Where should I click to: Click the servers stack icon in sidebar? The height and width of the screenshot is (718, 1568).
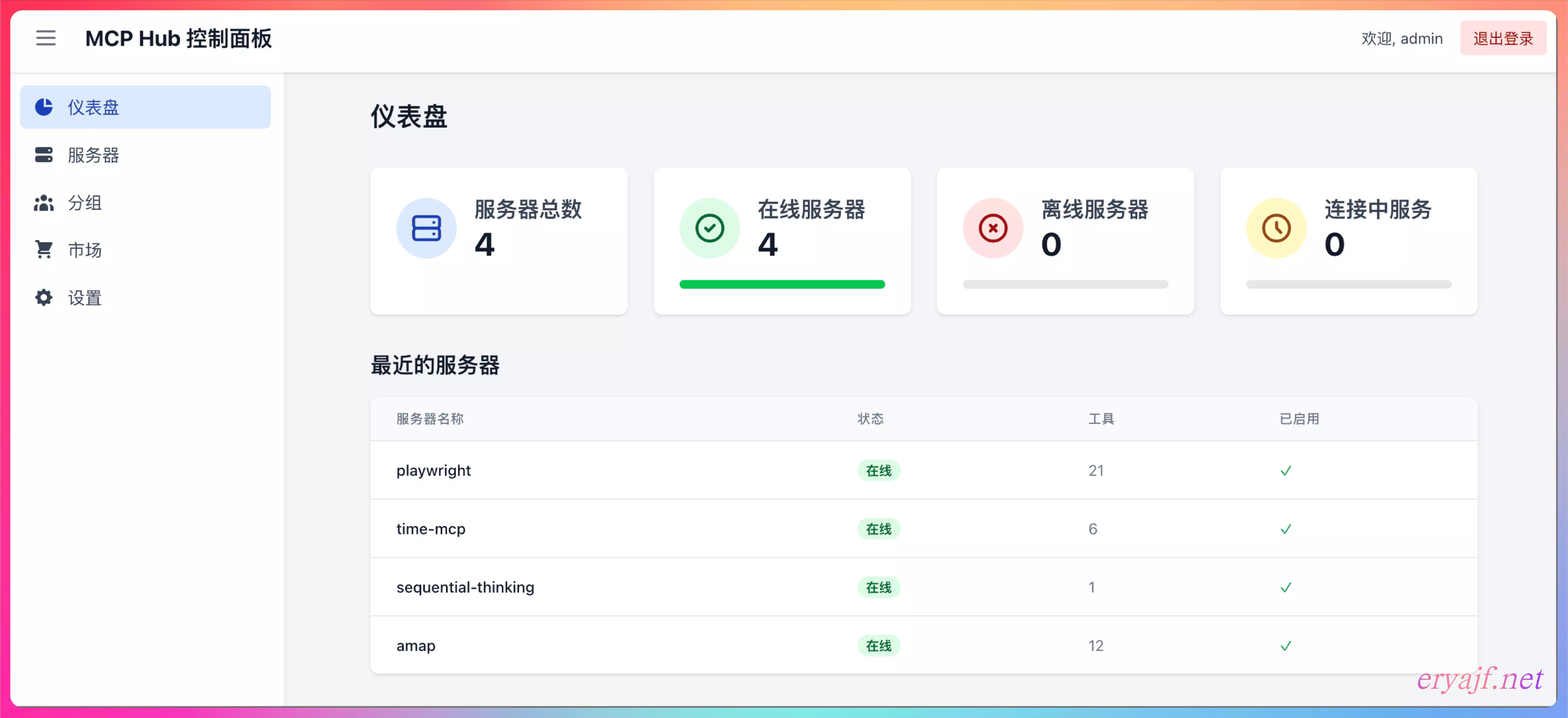pos(44,155)
